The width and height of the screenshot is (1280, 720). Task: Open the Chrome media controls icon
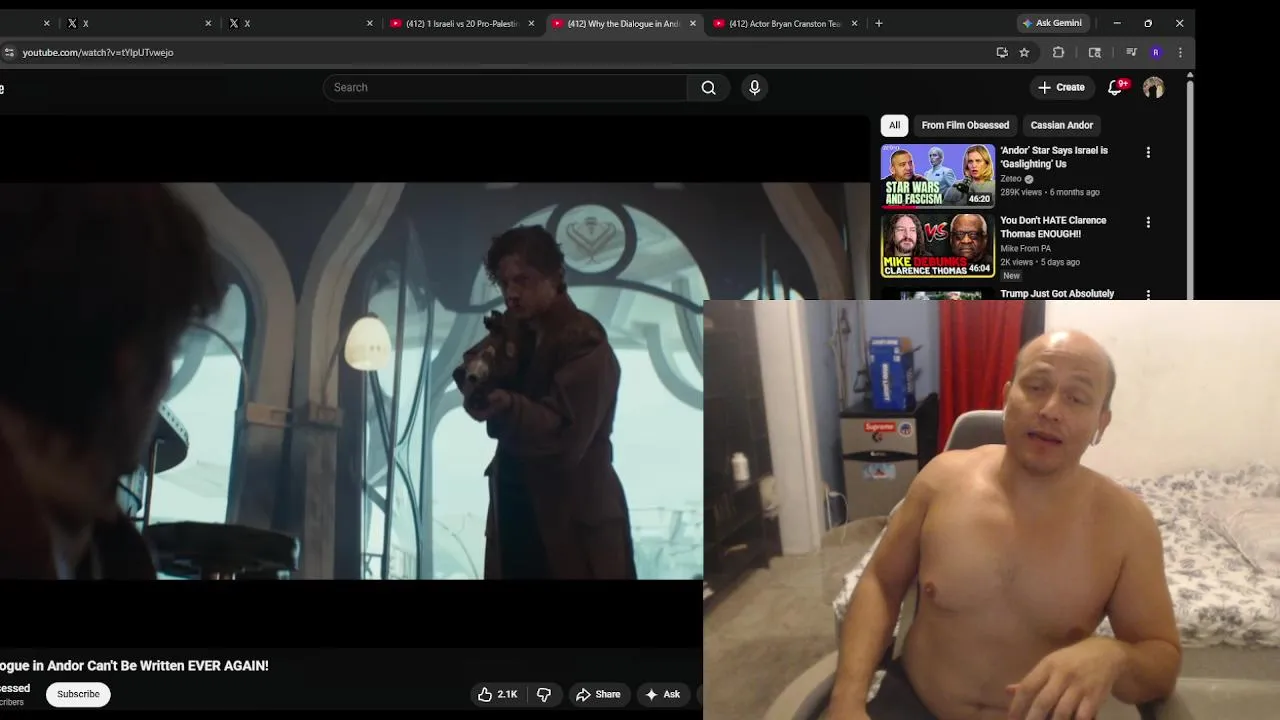point(1131,53)
